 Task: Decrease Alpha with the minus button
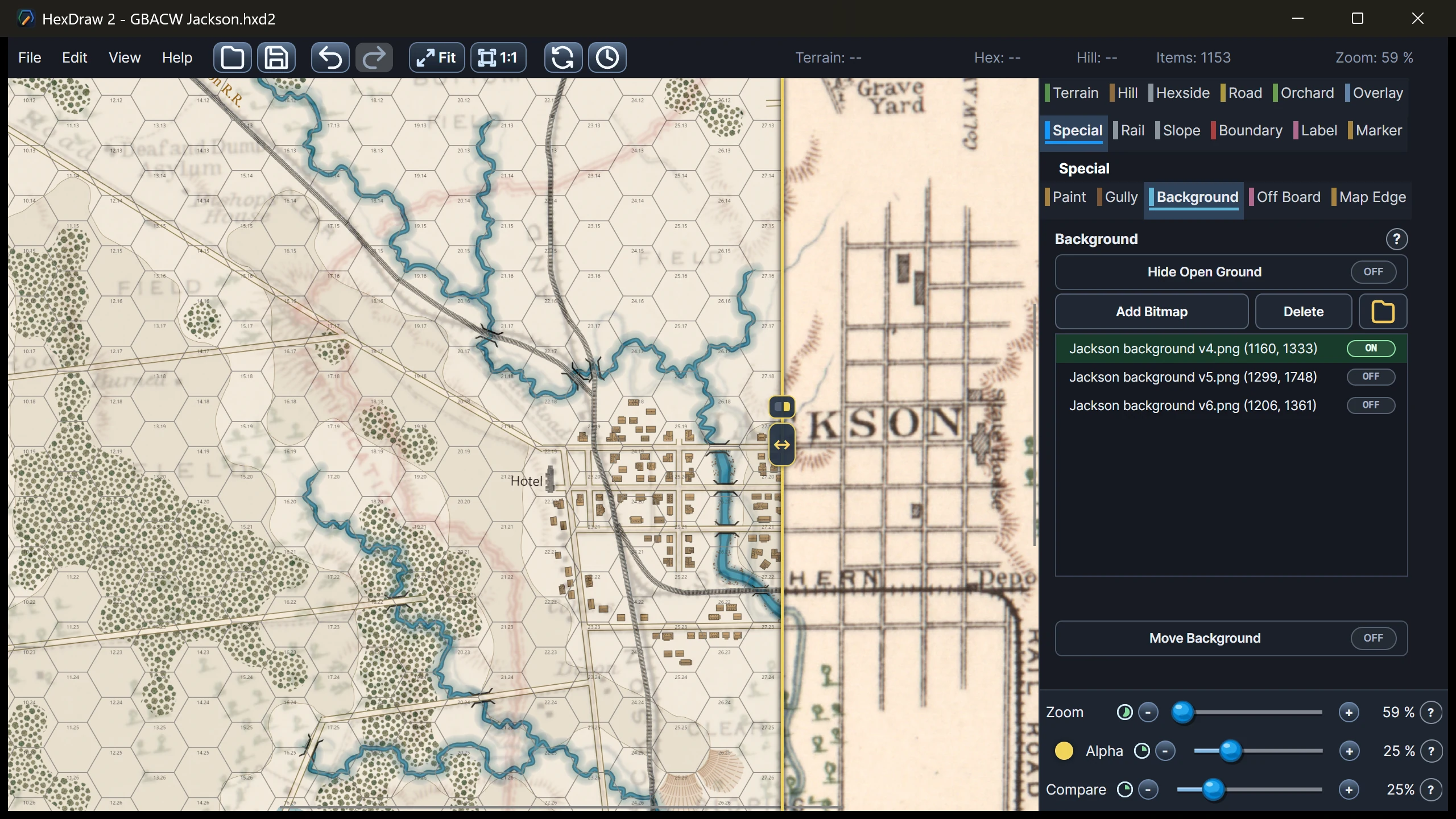[x=1165, y=751]
